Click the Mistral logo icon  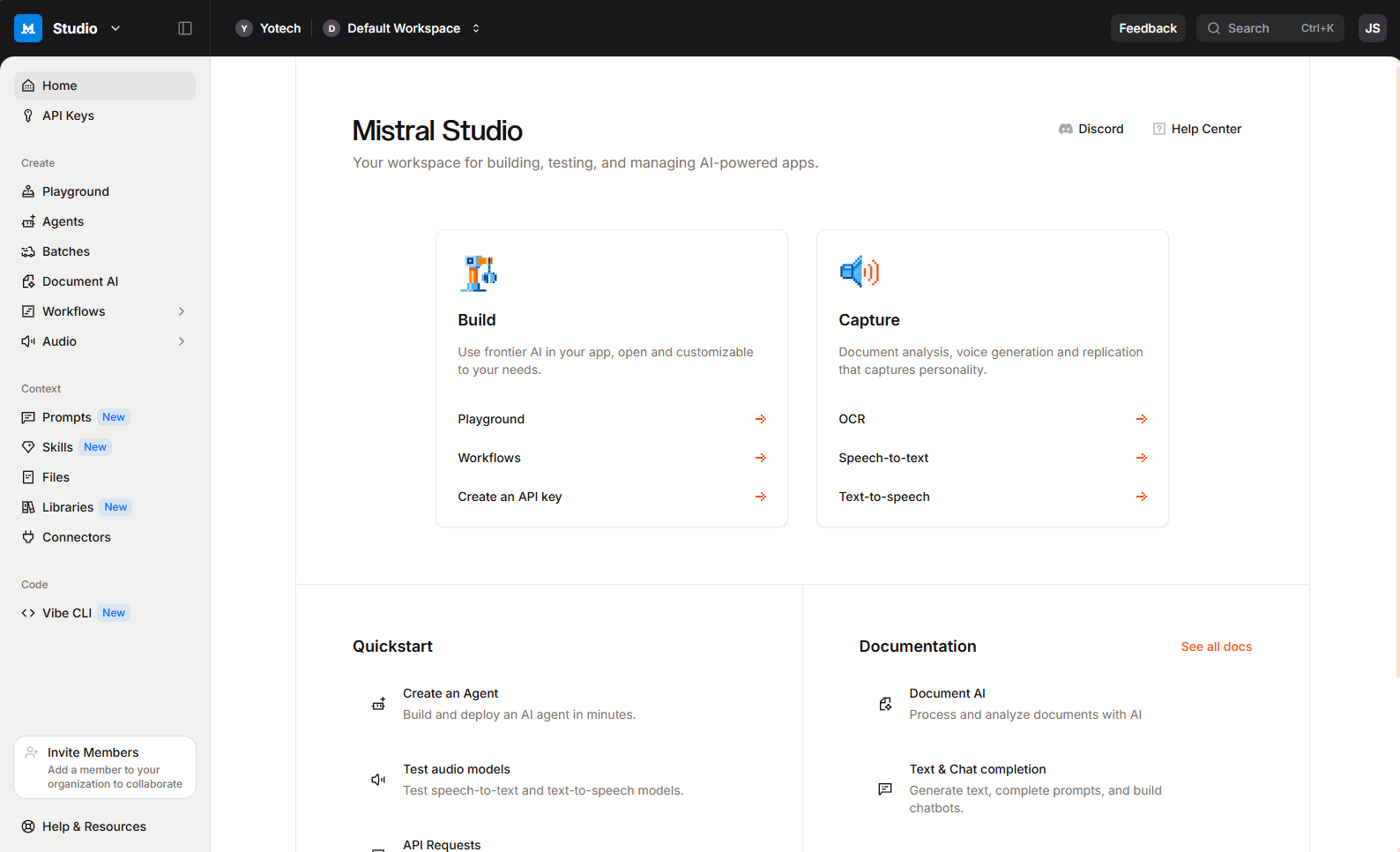click(x=28, y=28)
